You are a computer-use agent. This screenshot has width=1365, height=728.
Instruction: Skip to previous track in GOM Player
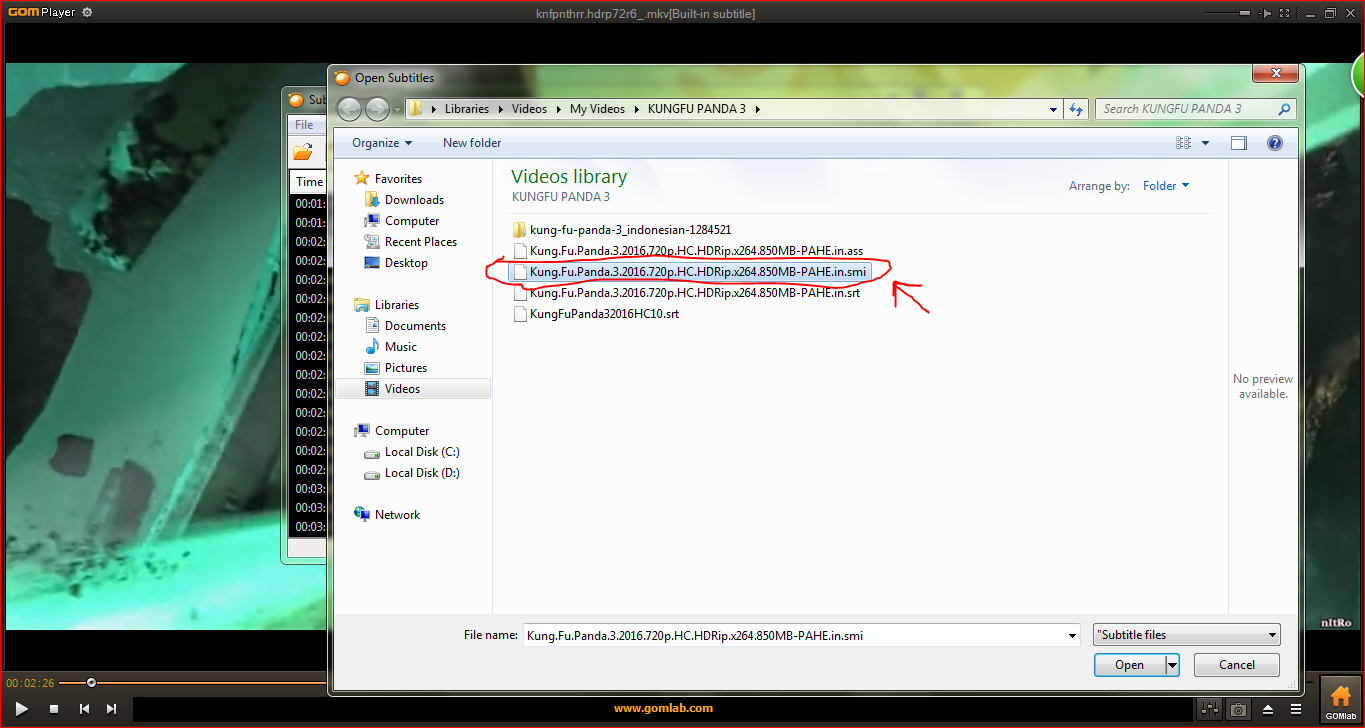(x=84, y=709)
